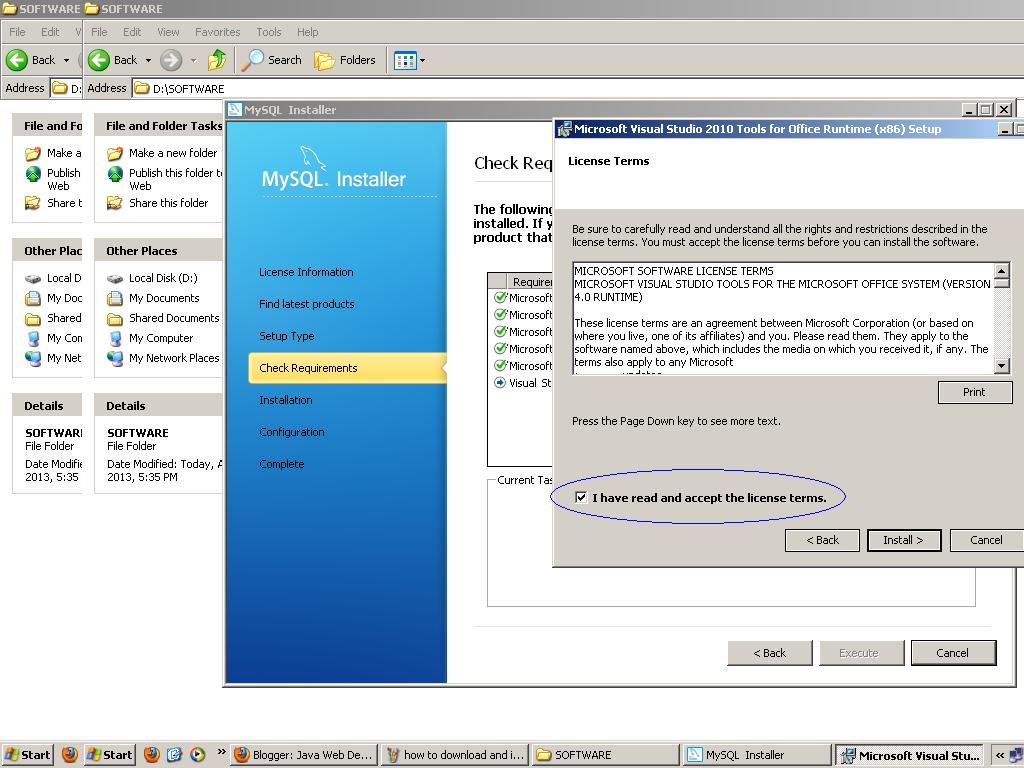This screenshot has height=768, width=1024.
Task: Select License Information step in MySQL sidebar
Action: click(306, 272)
